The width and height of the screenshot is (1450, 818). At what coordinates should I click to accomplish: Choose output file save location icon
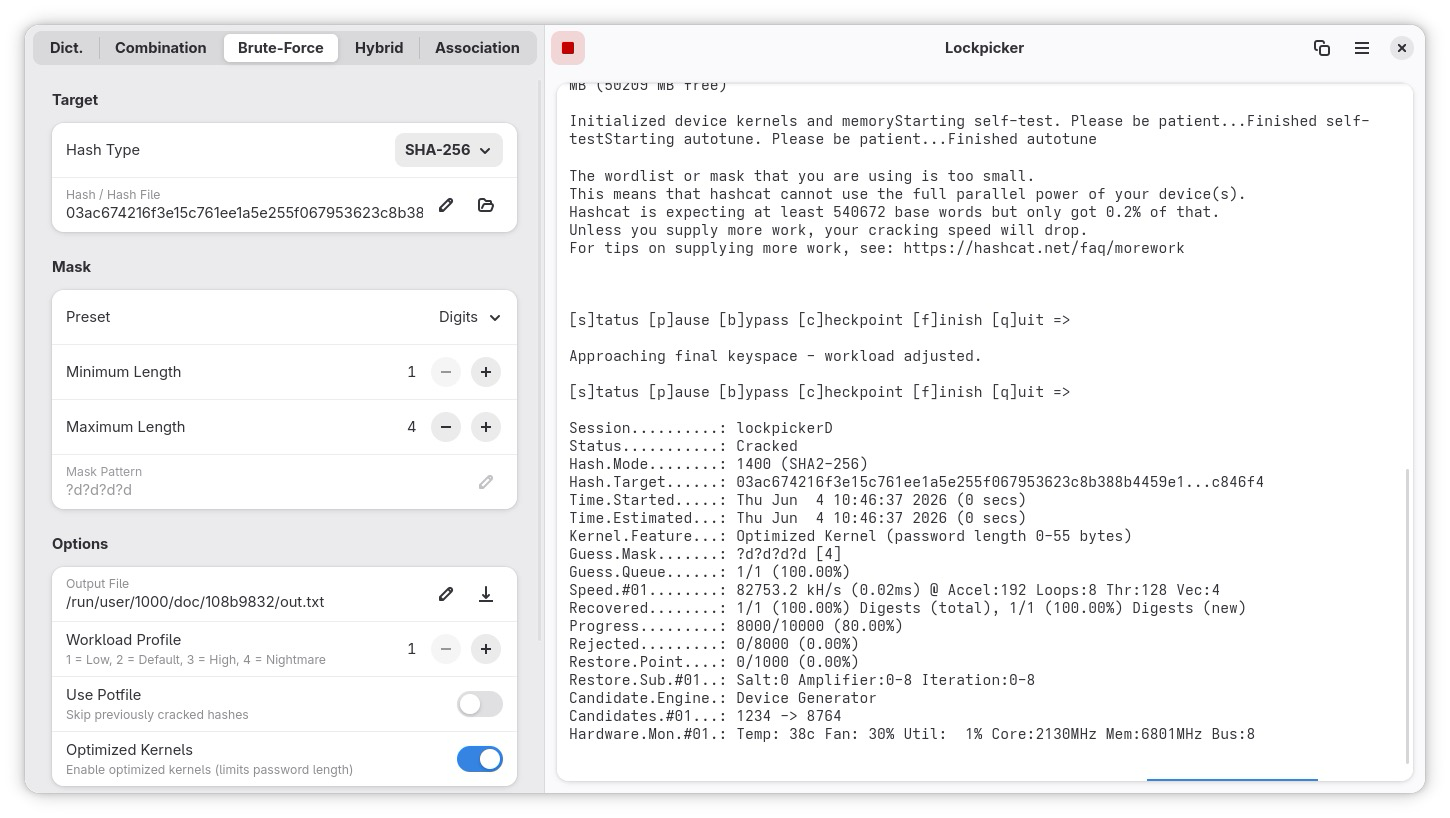[x=486, y=594]
